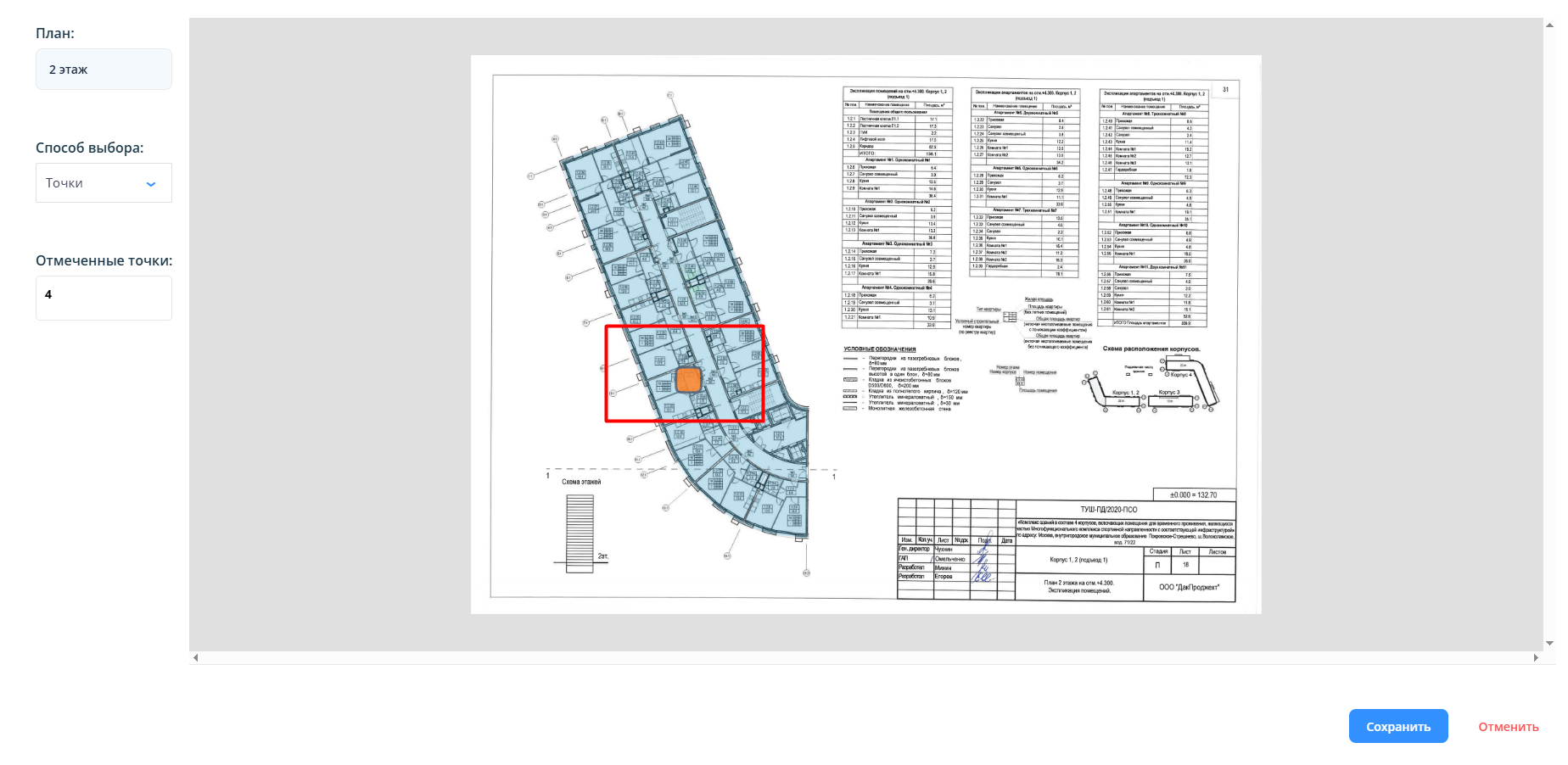Click the ±0.000 = 132.70 elevation box
The width and height of the screenshot is (1568, 765).
[x=1193, y=494]
